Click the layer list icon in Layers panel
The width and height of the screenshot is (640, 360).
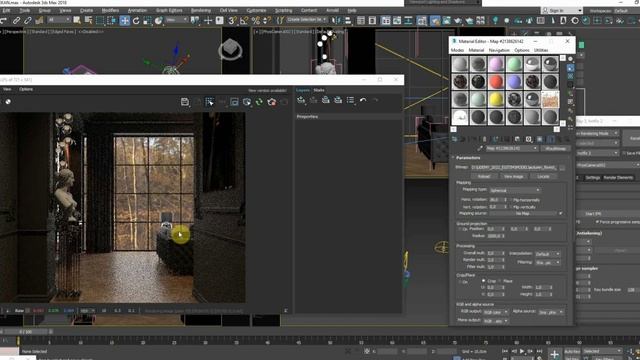click(350, 100)
